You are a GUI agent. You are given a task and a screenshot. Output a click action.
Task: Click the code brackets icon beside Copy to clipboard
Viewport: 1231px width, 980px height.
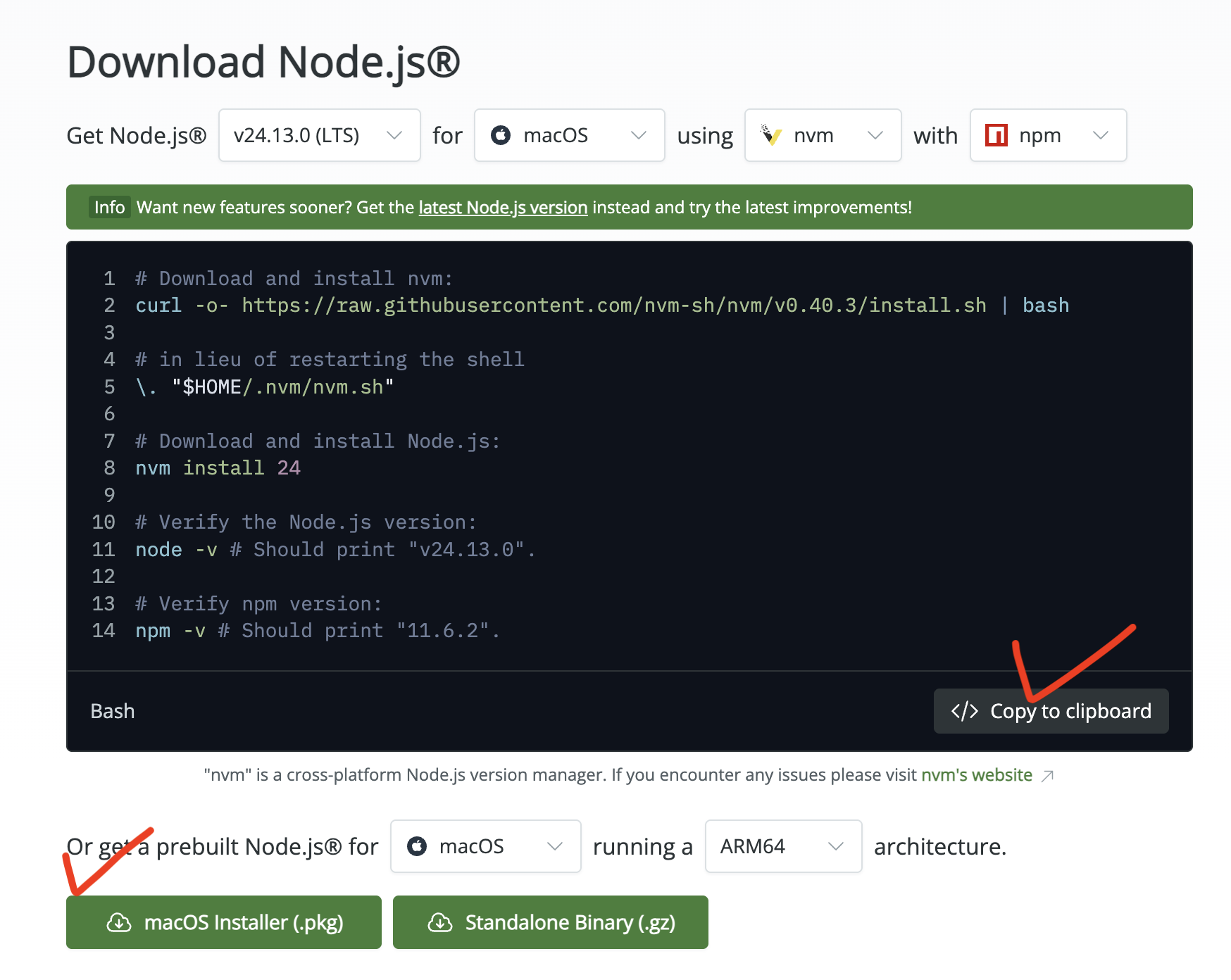click(x=964, y=711)
